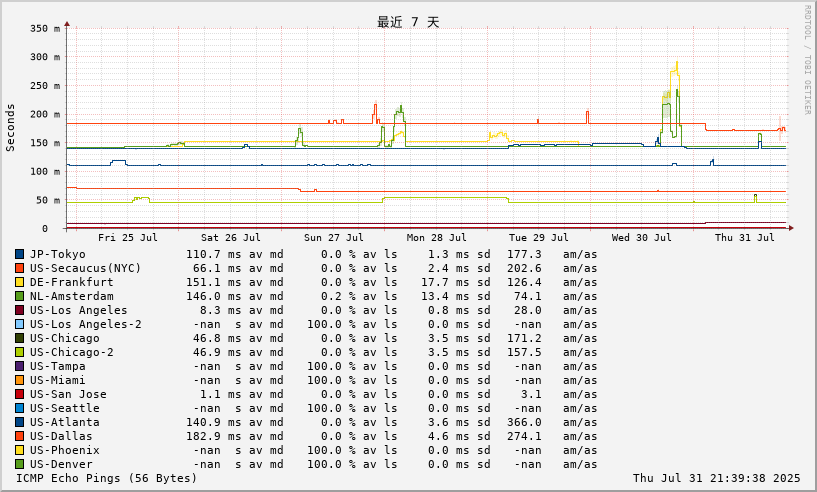
Task: Click the US-Phoenix yellow legend swatch
Action: click(x=19, y=450)
